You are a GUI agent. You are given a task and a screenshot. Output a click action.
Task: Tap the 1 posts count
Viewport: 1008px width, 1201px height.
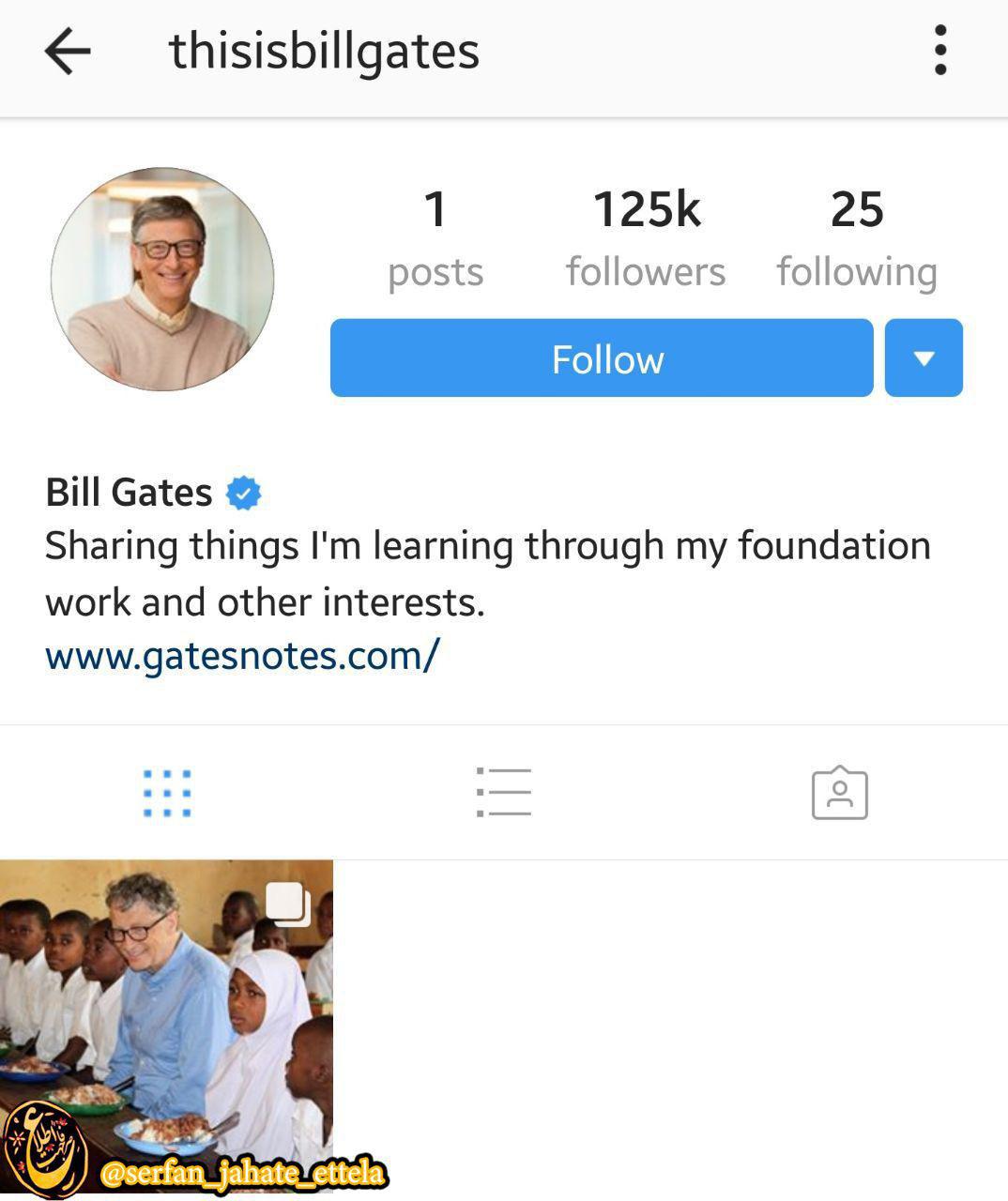[x=435, y=238]
